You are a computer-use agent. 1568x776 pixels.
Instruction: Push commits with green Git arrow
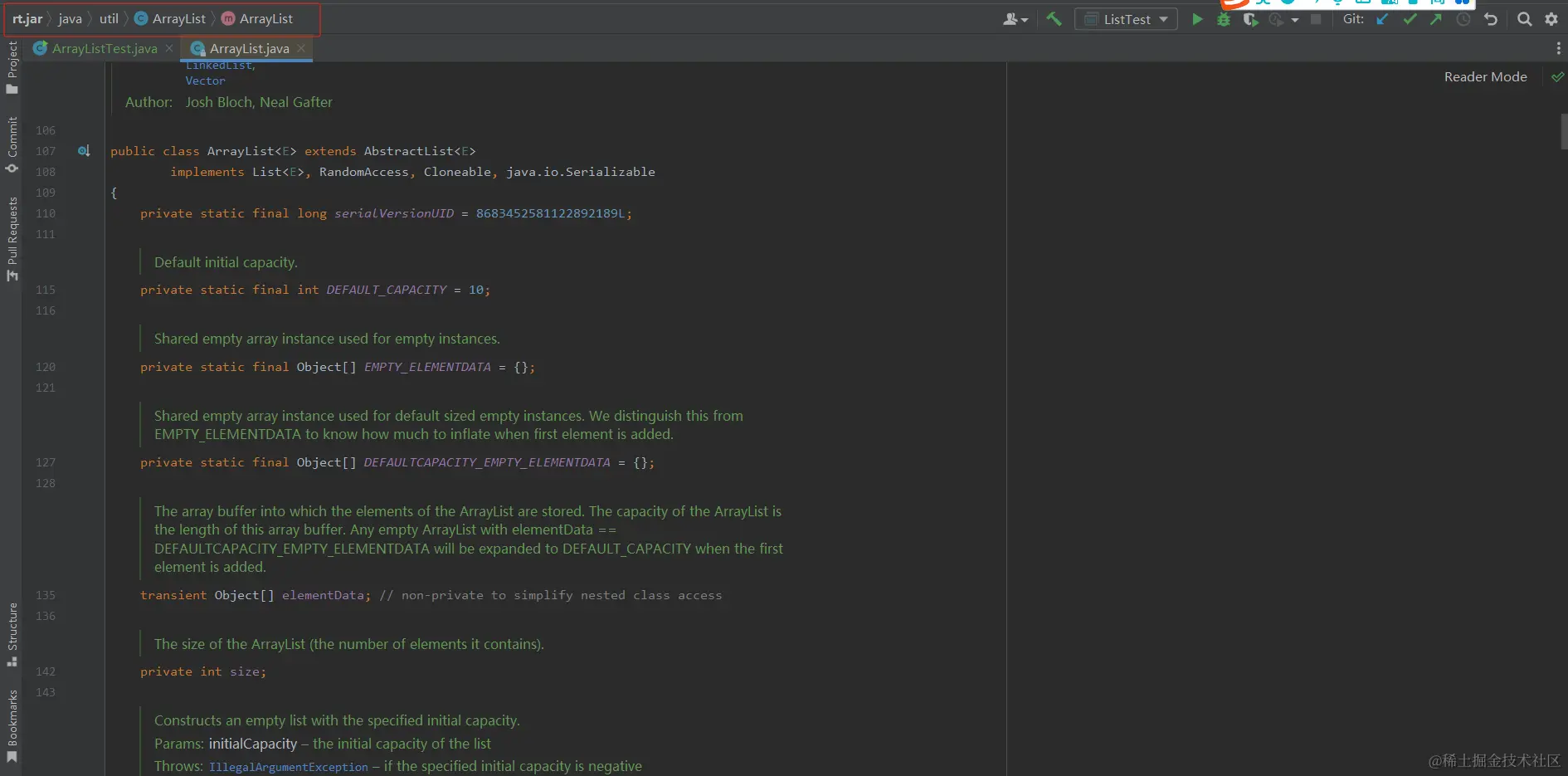pyautogui.click(x=1436, y=19)
